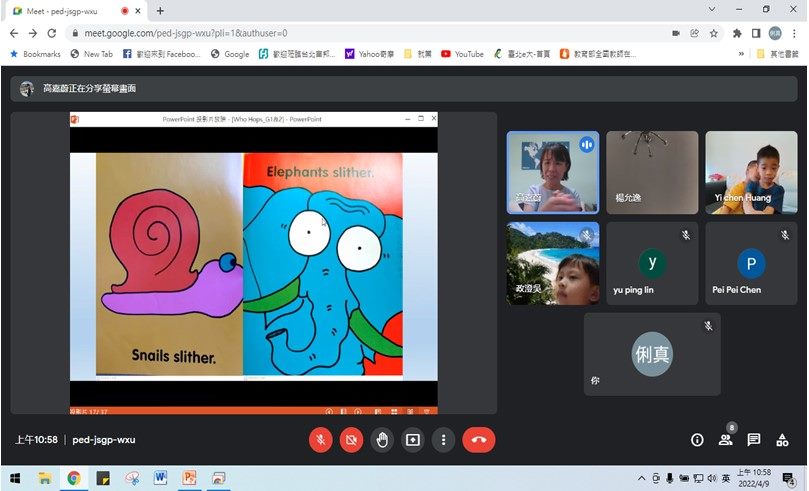Click the address bar URL field
809x491 pixels.
pyautogui.click(x=350, y=32)
